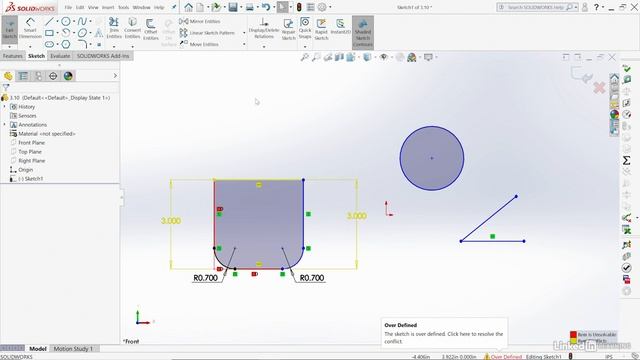
Task: Expand the Quick Snaps dropdown arrow
Action: click(x=305, y=46)
